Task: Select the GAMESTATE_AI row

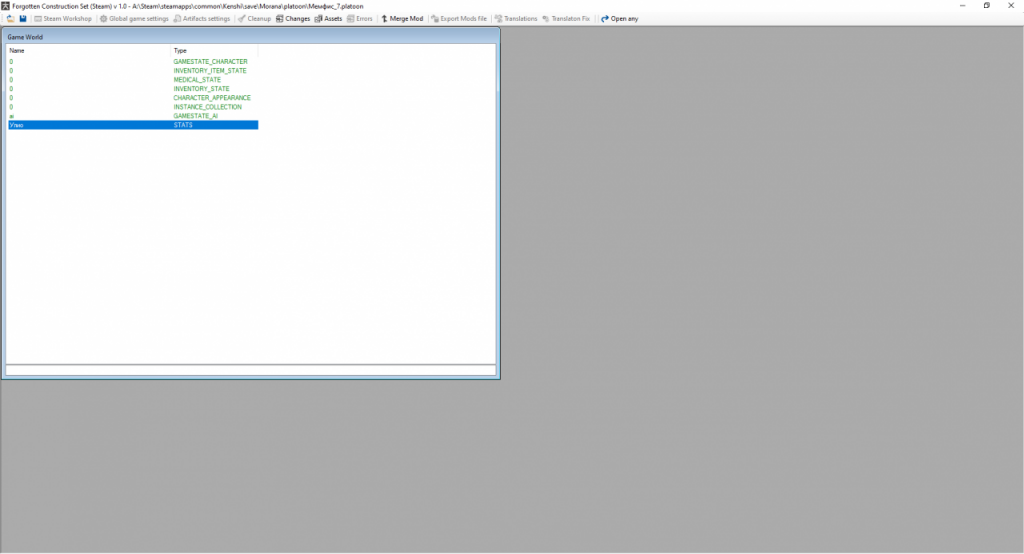Action: click(196, 116)
